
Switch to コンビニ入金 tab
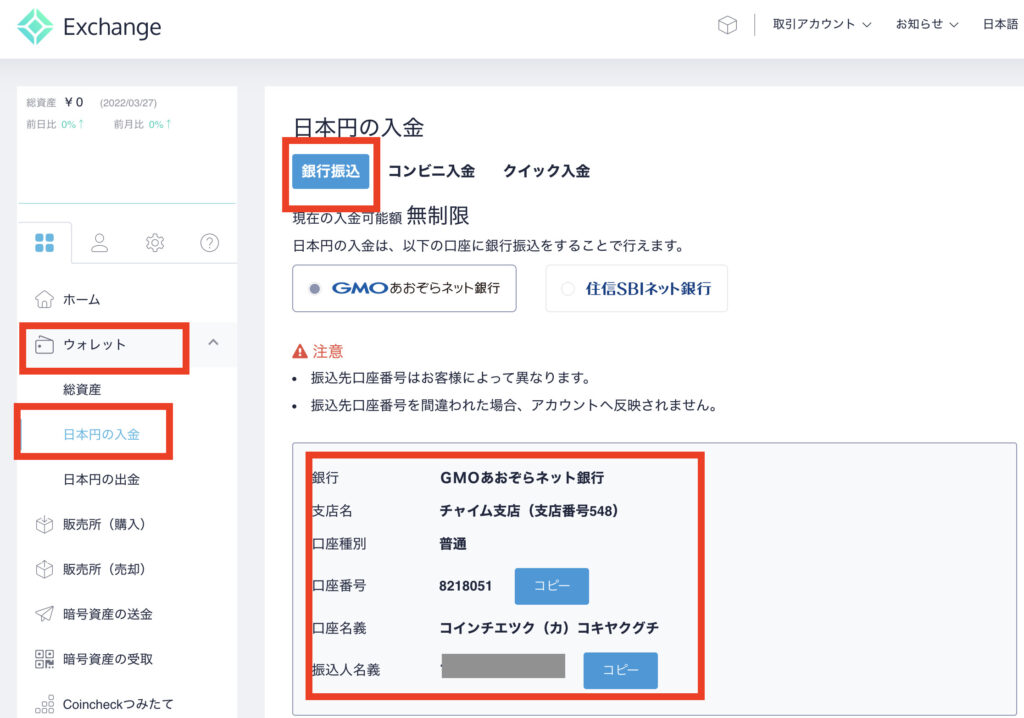click(431, 171)
